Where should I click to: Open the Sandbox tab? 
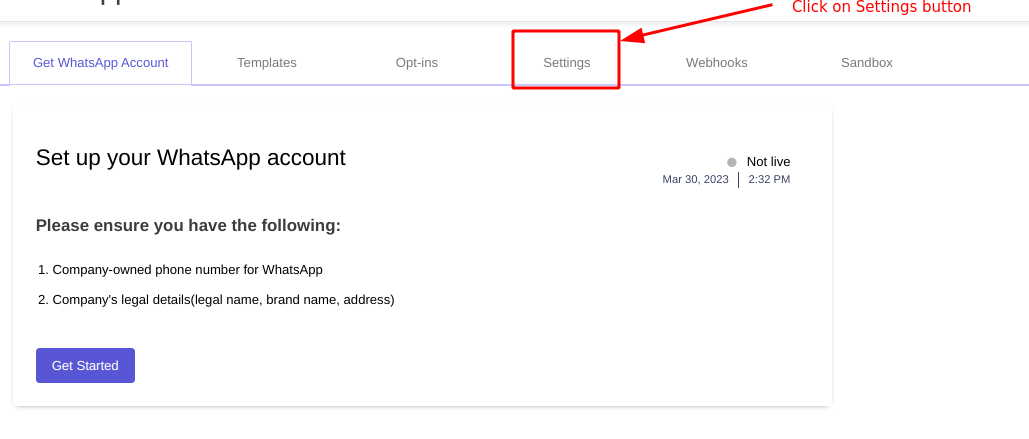[866, 63]
